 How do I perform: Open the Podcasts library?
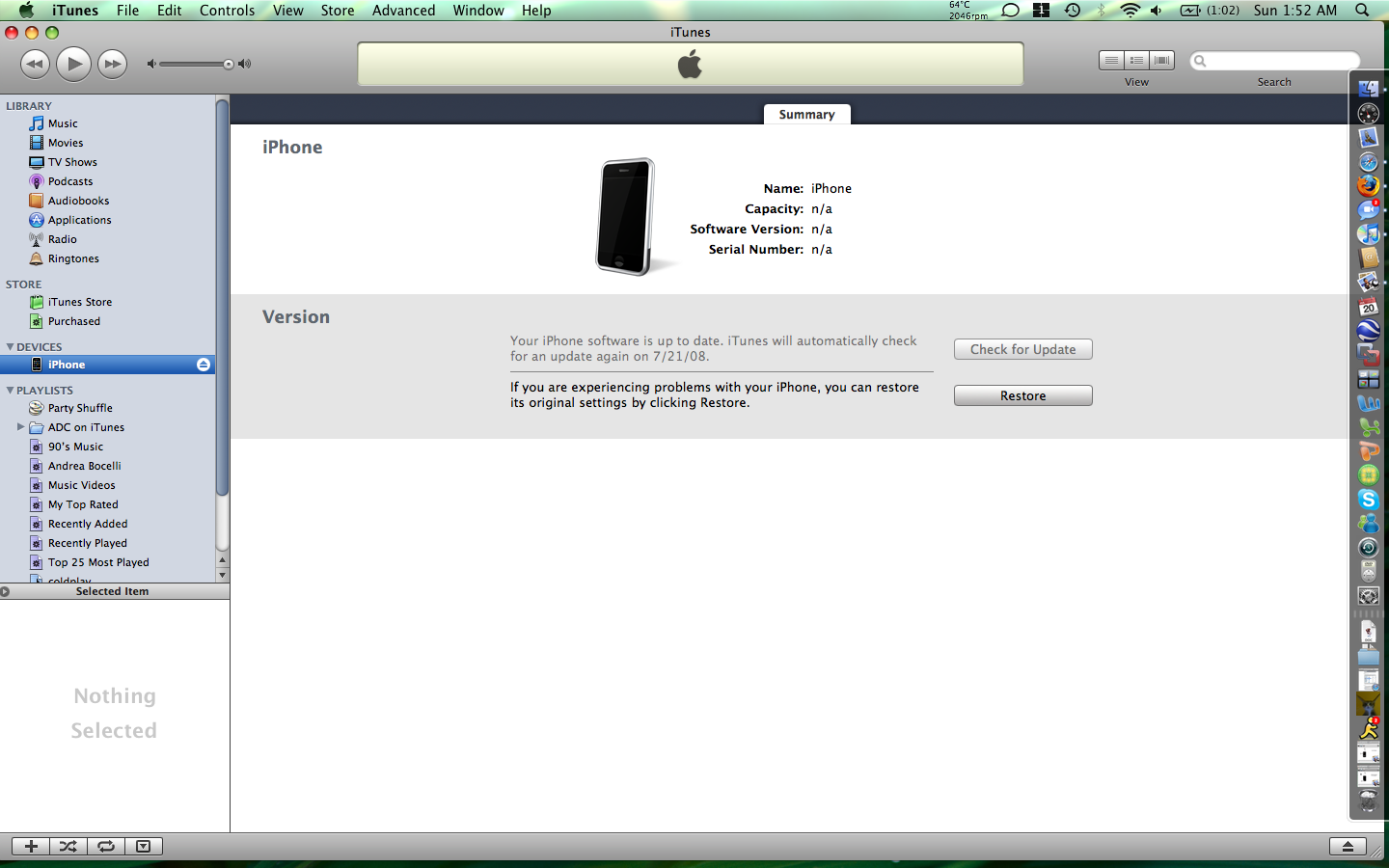coord(70,181)
